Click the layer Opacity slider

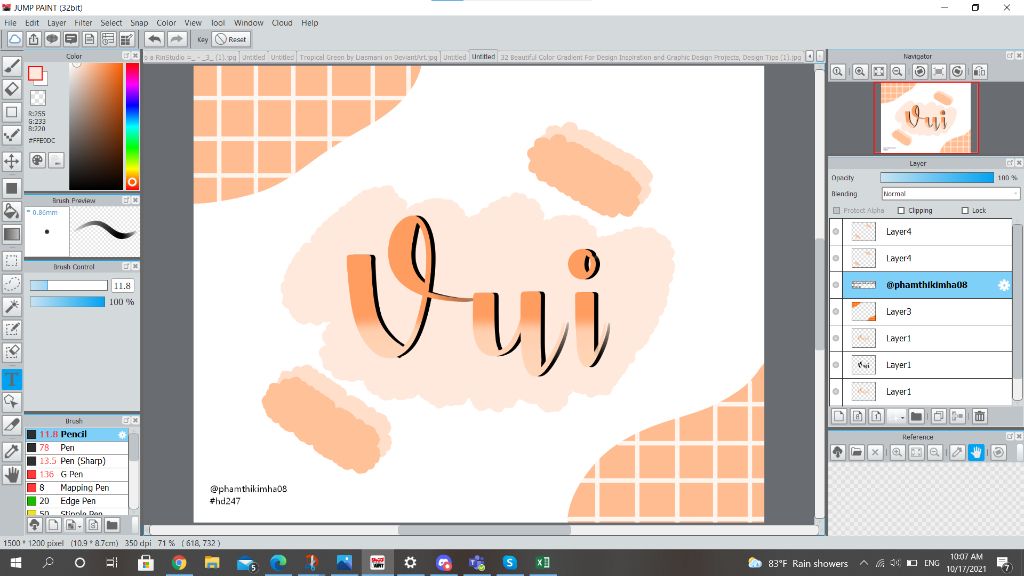pos(937,178)
